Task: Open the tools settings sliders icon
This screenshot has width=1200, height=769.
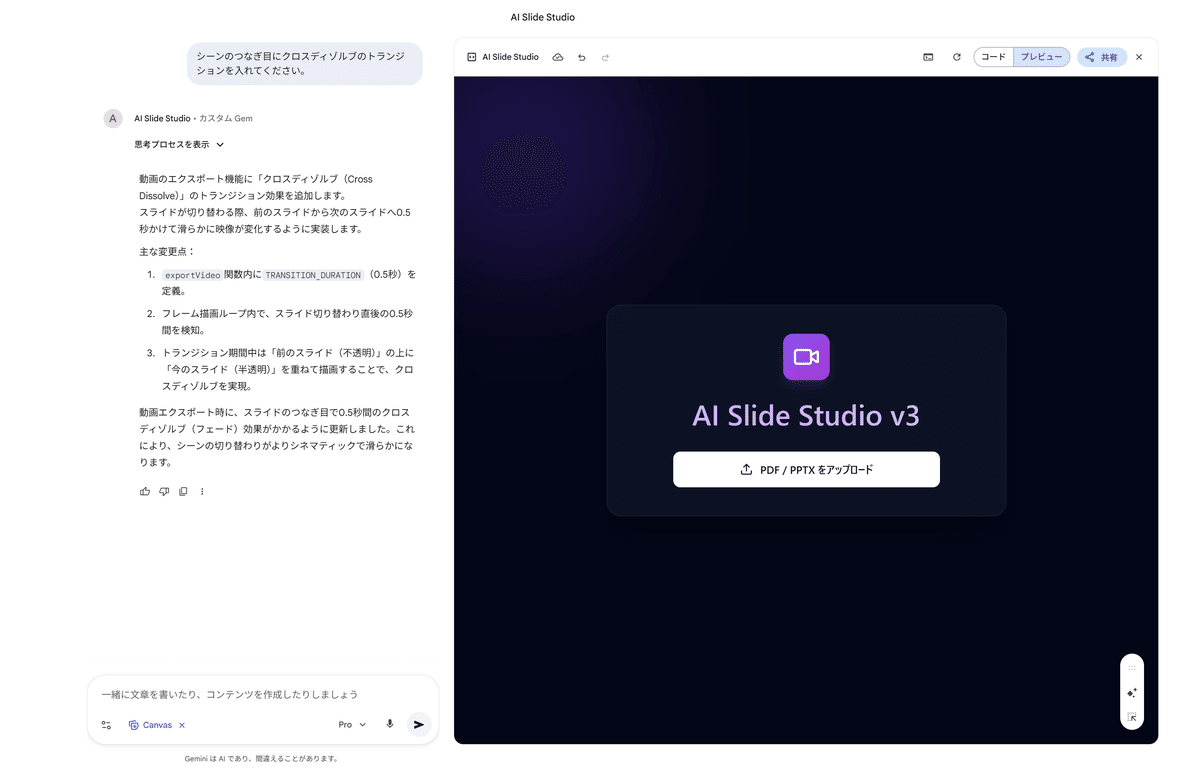Action: point(106,725)
